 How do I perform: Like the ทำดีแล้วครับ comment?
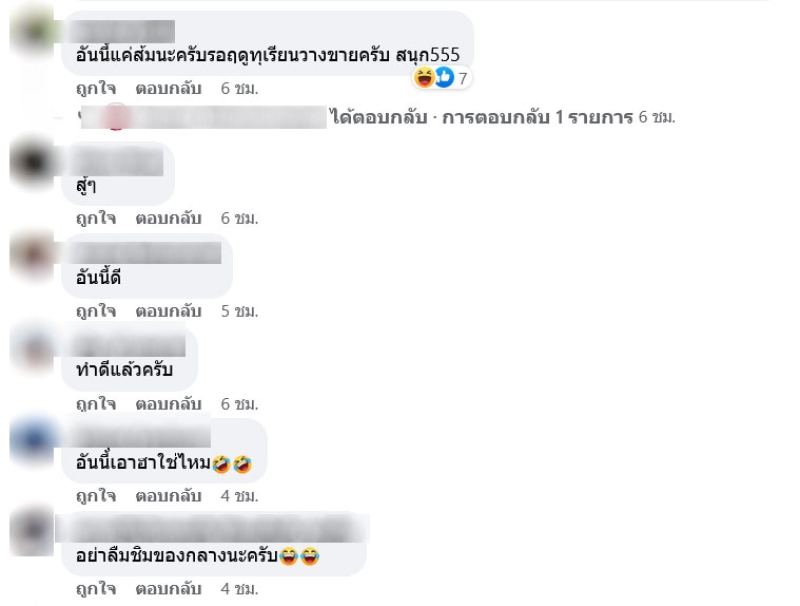pyautogui.click(x=96, y=404)
